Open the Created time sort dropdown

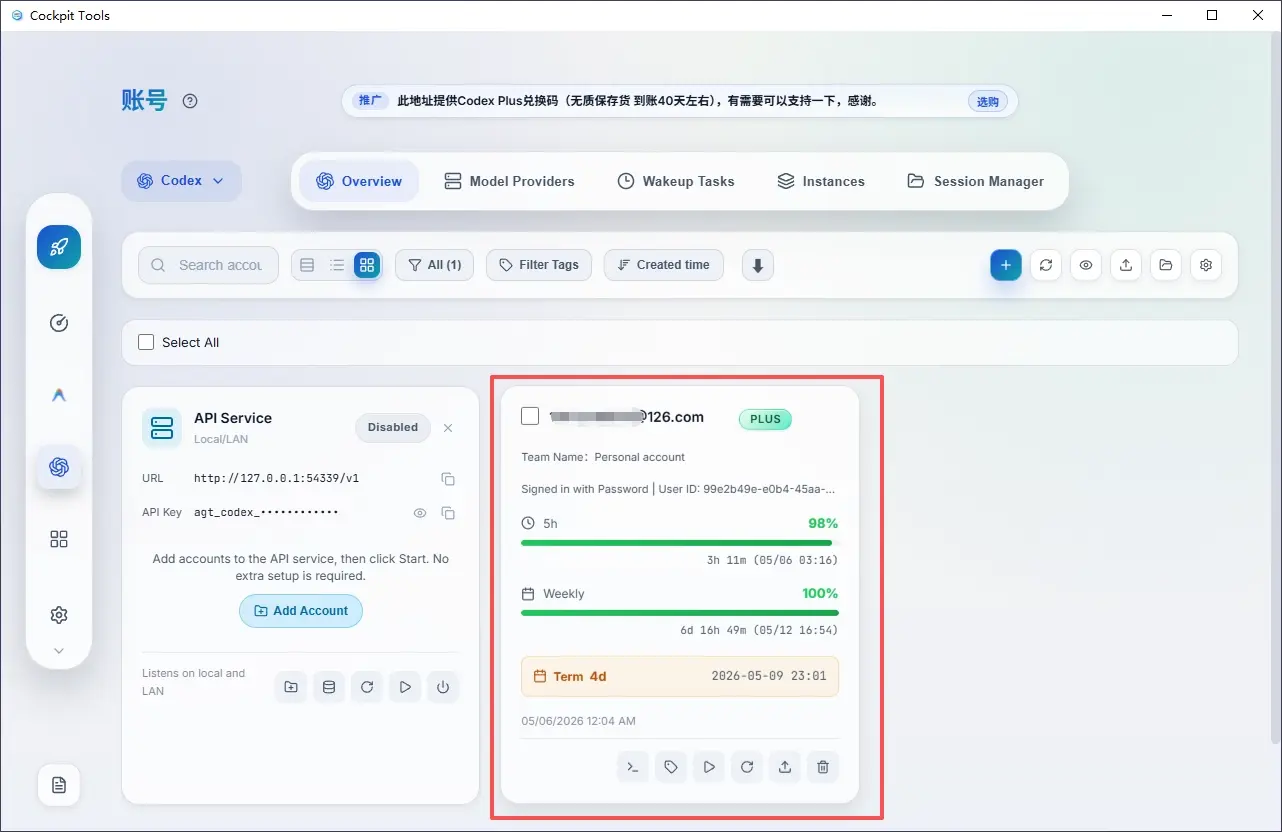(664, 265)
